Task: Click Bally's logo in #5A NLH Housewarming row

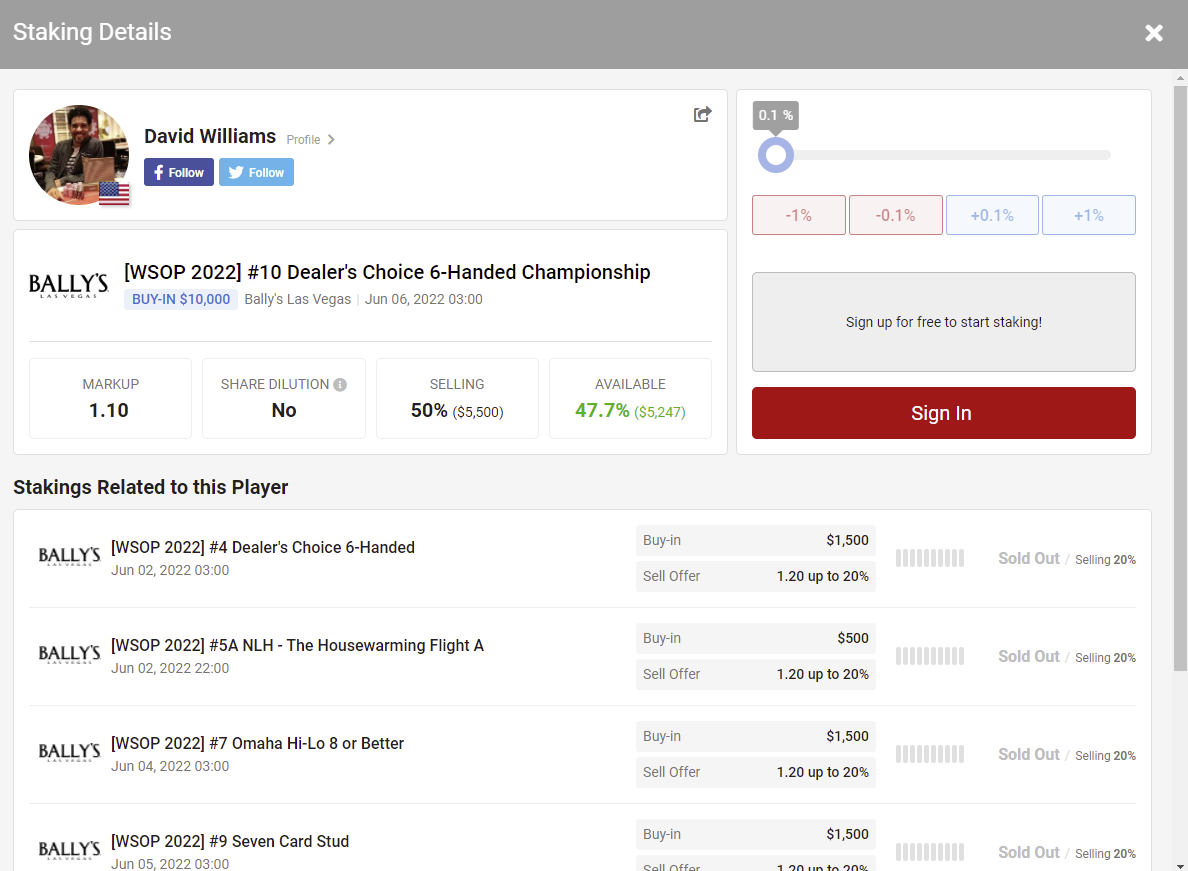Action: (x=69, y=654)
